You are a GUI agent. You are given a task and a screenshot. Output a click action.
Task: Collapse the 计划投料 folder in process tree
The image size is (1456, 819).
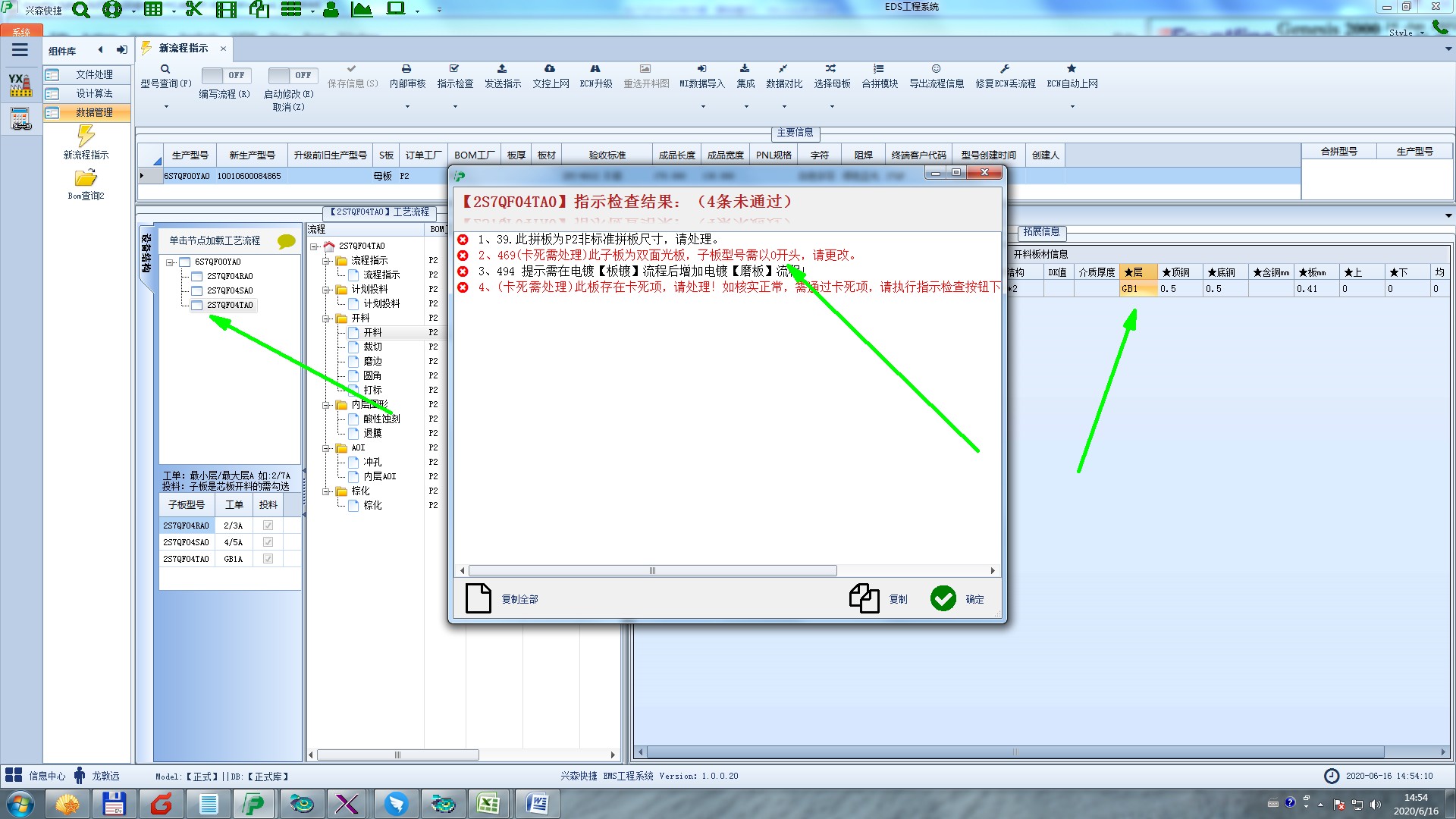point(326,290)
